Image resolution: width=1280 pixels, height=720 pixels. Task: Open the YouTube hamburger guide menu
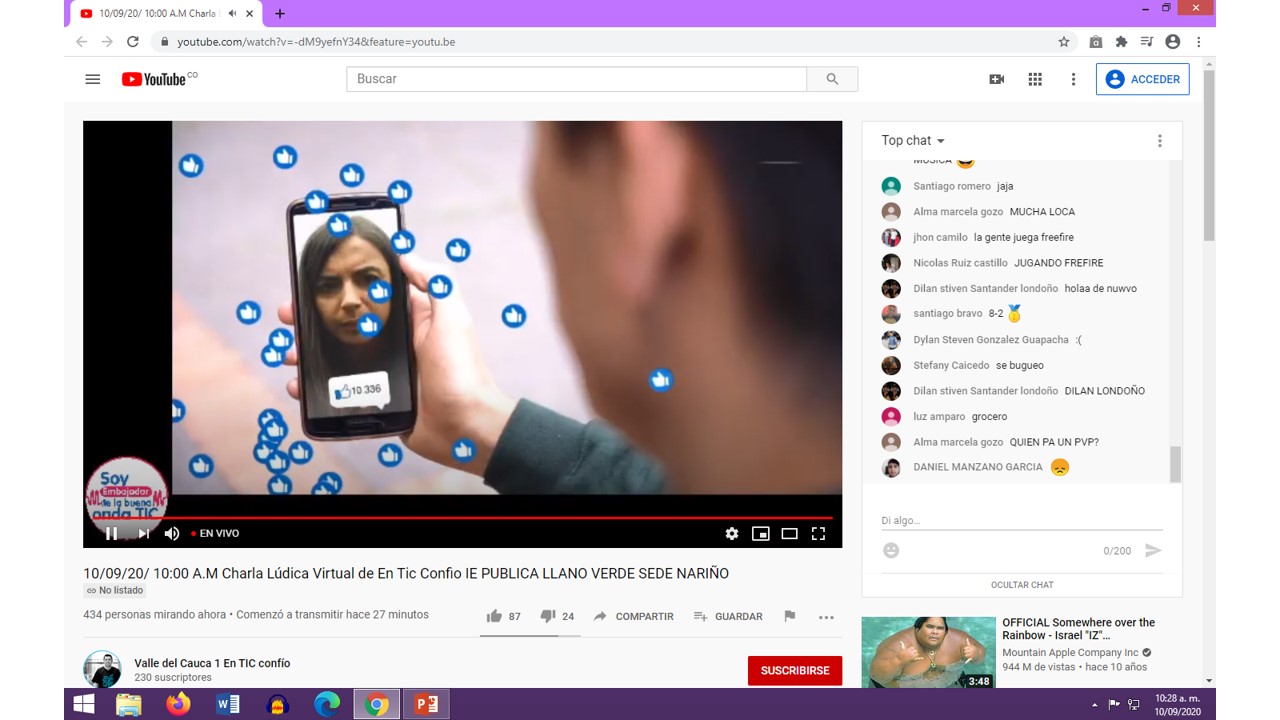click(93, 79)
